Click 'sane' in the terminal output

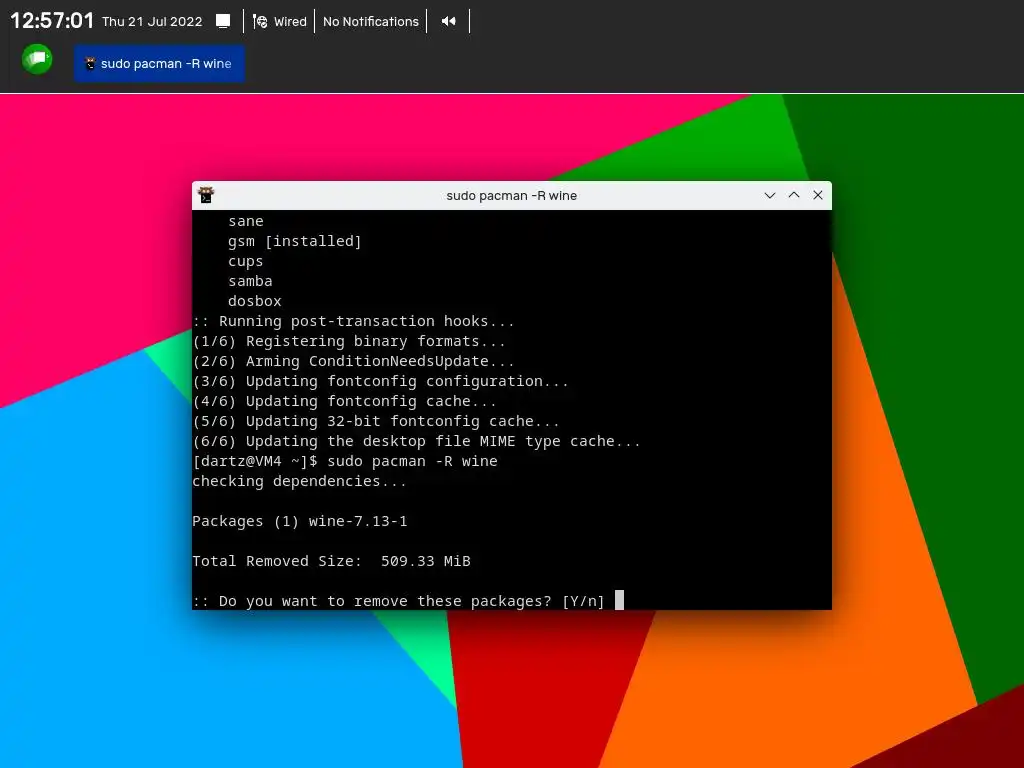246,221
